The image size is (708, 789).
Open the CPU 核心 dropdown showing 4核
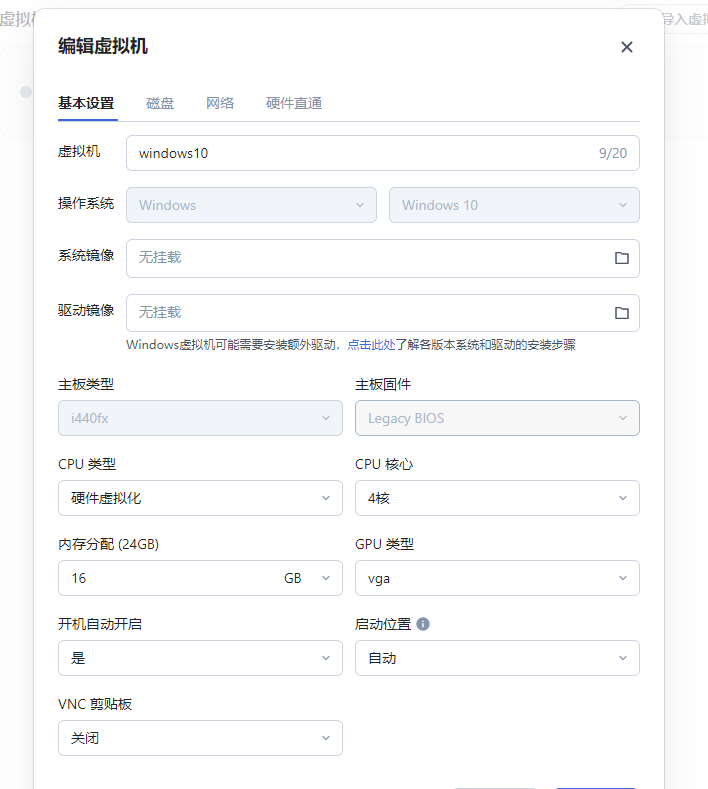click(497, 498)
